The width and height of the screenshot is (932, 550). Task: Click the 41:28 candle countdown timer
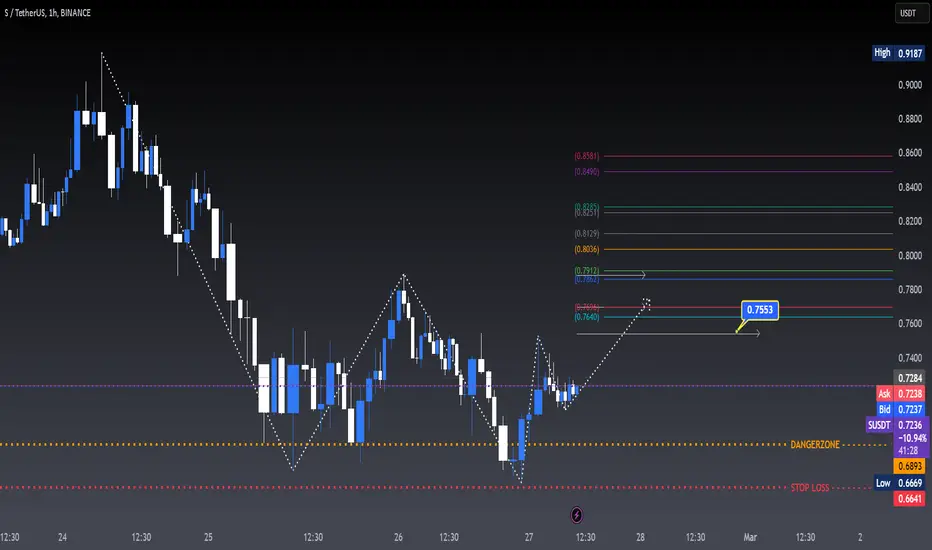(x=908, y=451)
